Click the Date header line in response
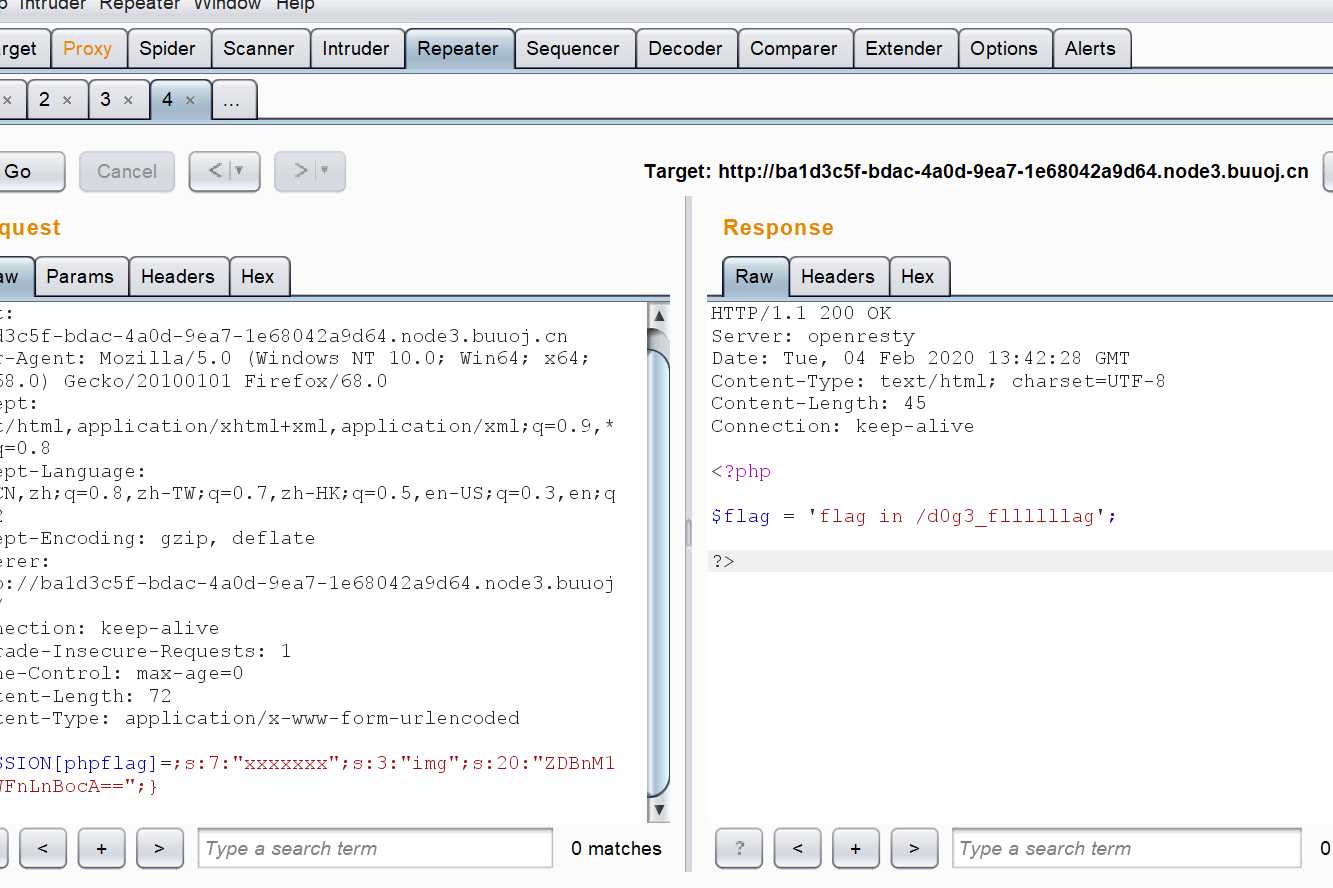The width and height of the screenshot is (1333, 888). [x=920, y=358]
